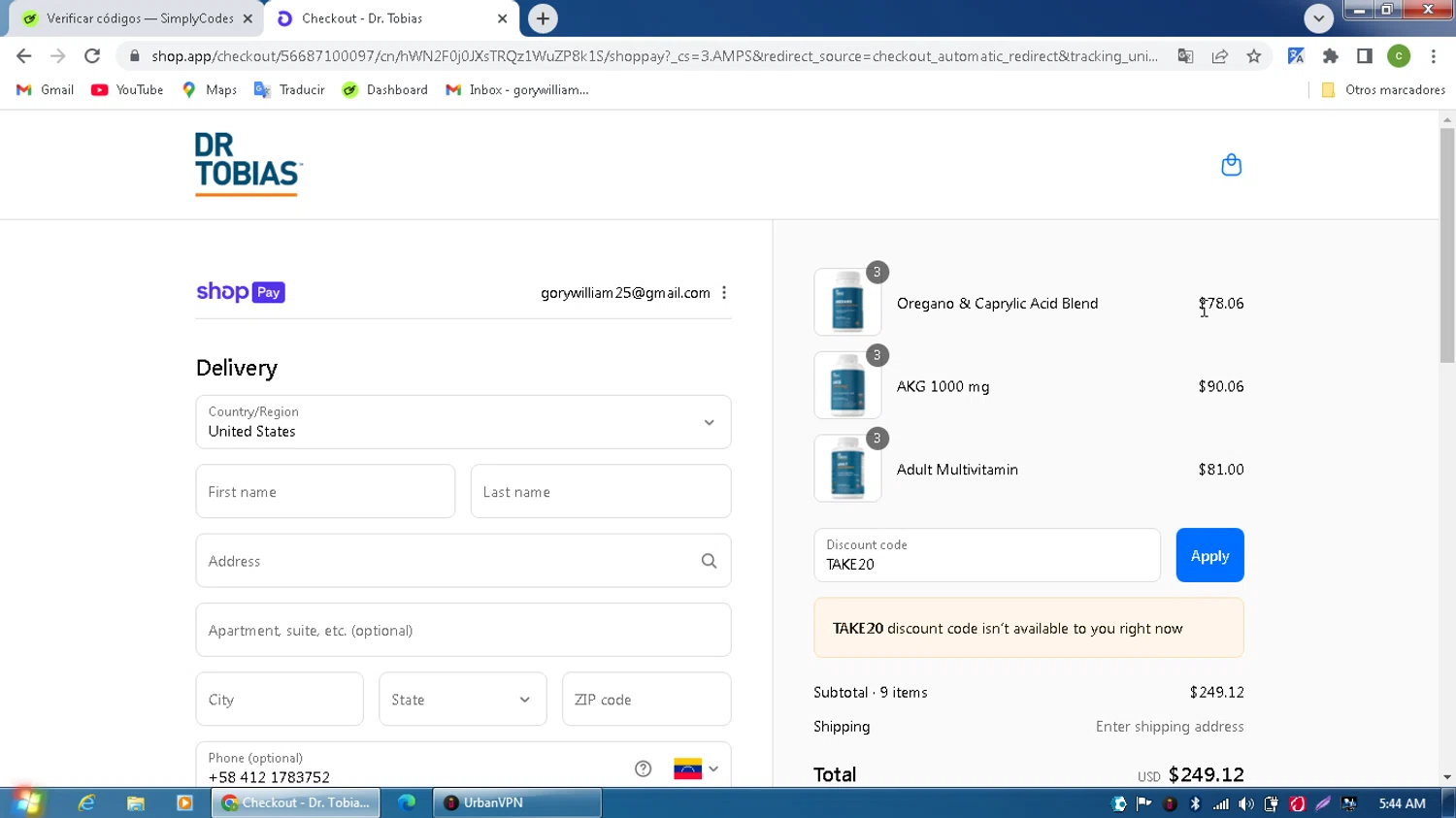Click the City field

[x=280, y=700]
